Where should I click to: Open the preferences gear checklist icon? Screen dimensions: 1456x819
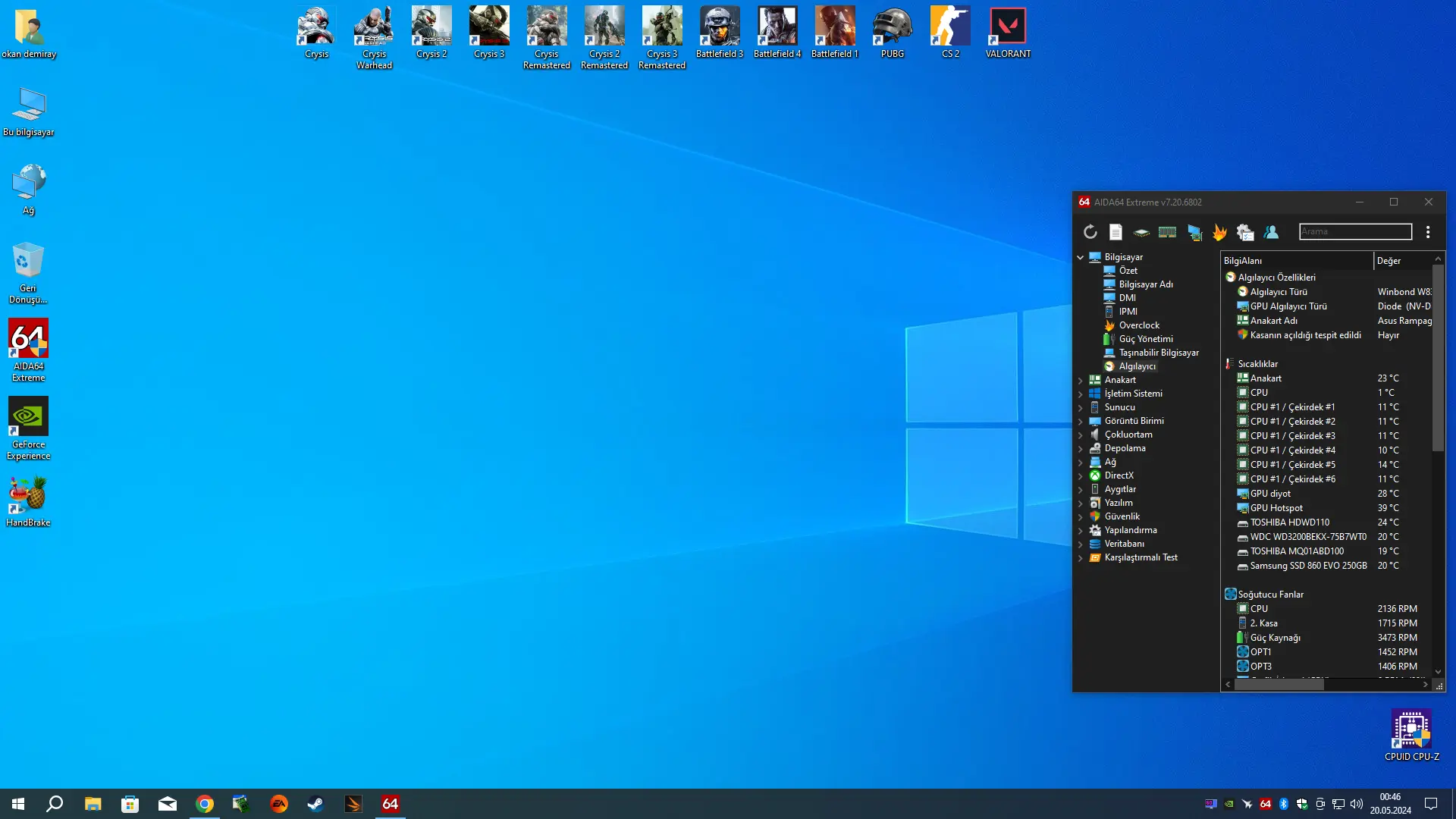tap(1245, 232)
